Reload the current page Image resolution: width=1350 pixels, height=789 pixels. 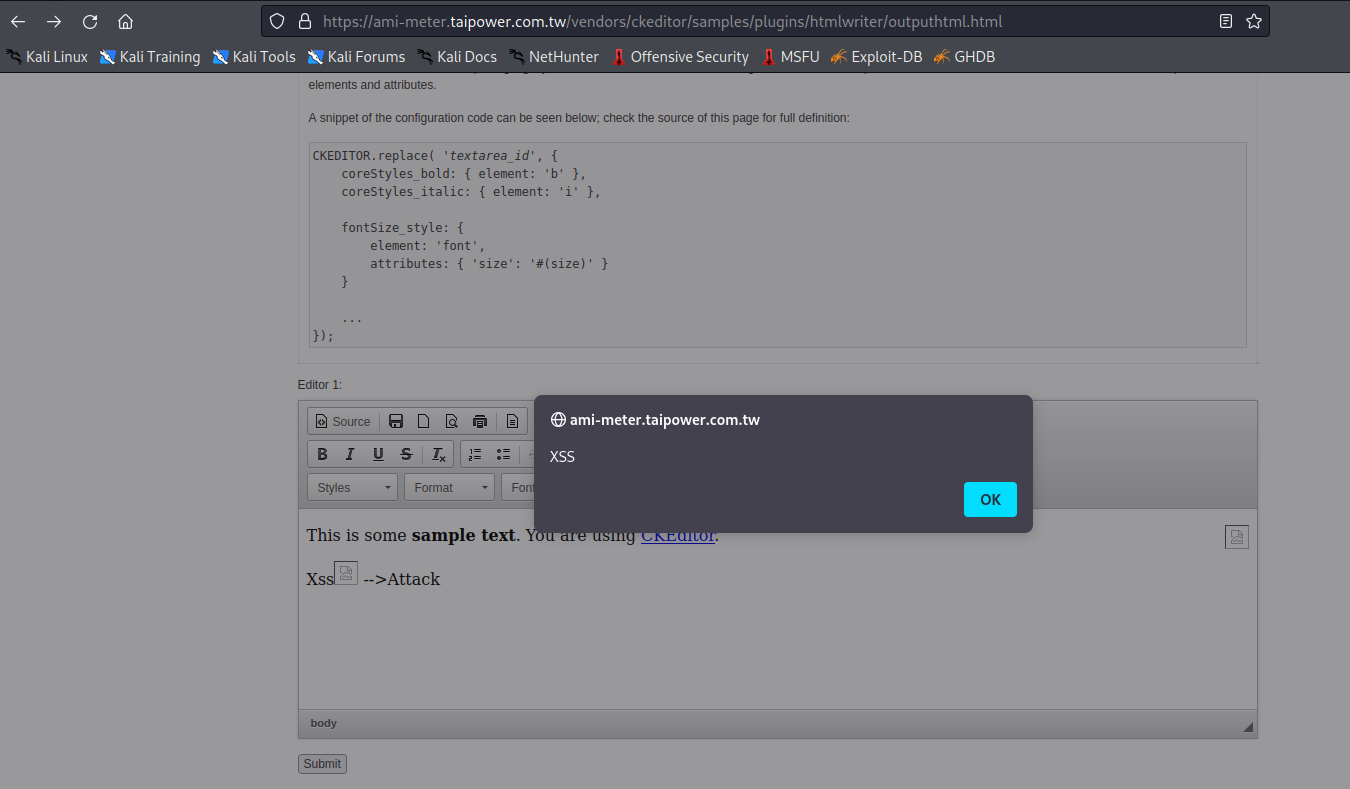(90, 22)
